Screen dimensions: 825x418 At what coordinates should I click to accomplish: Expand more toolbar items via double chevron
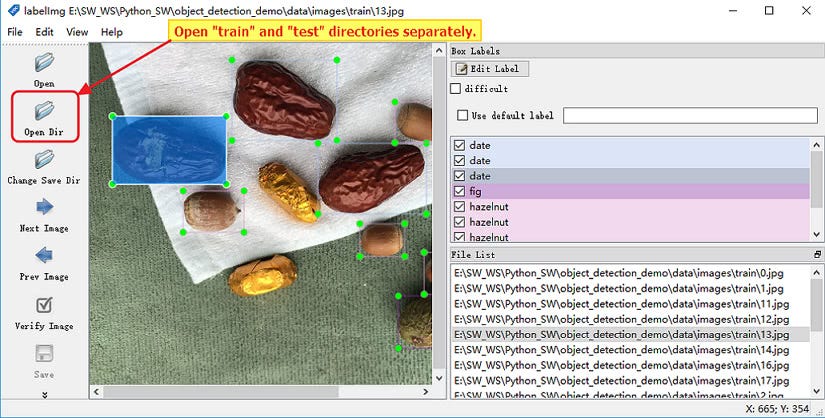click(44, 394)
